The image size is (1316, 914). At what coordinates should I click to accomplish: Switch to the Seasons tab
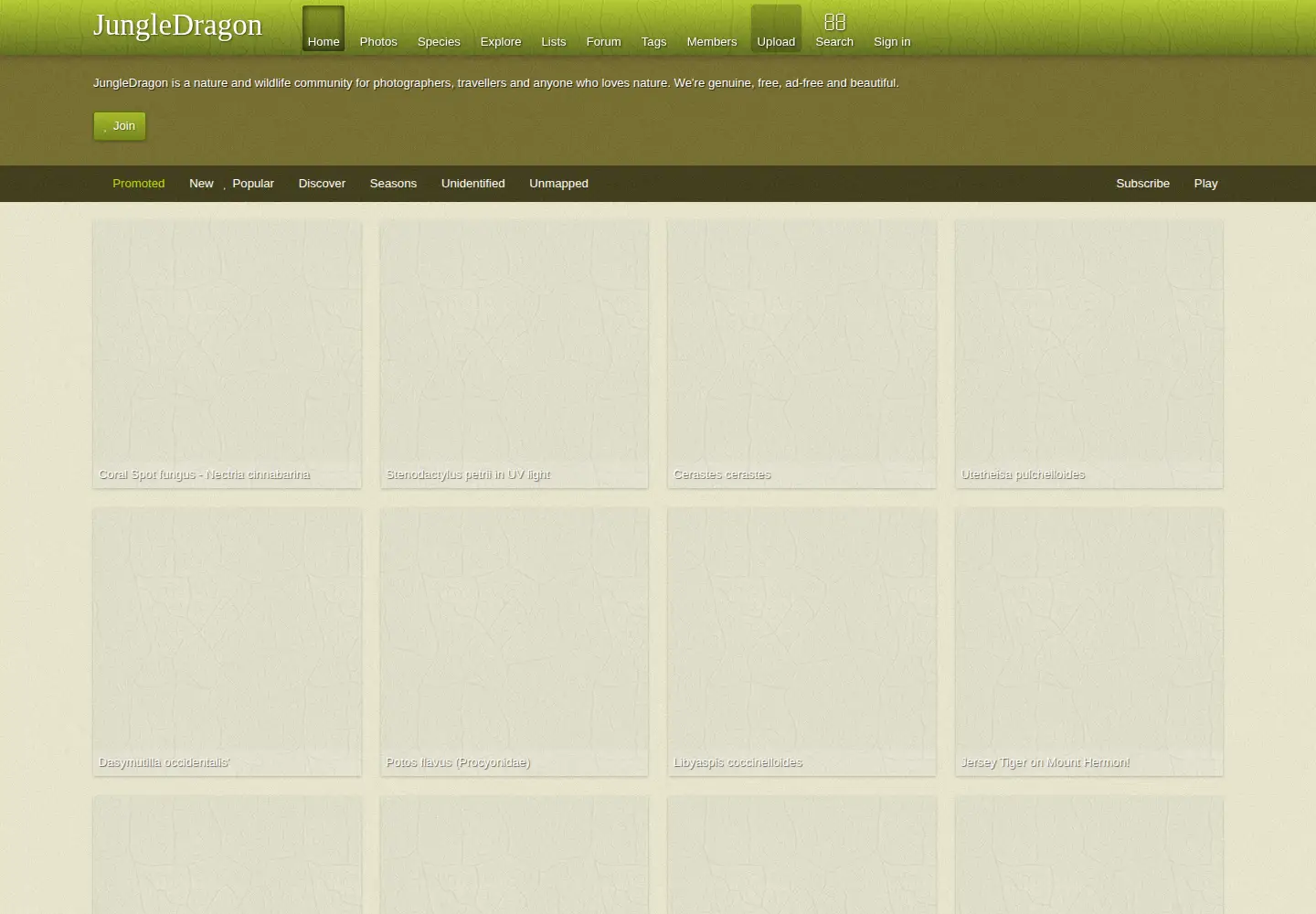(x=393, y=184)
